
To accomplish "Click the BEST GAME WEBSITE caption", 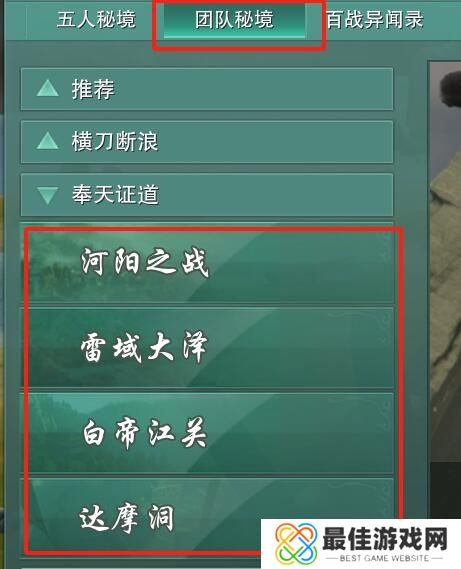I will (x=384, y=558).
